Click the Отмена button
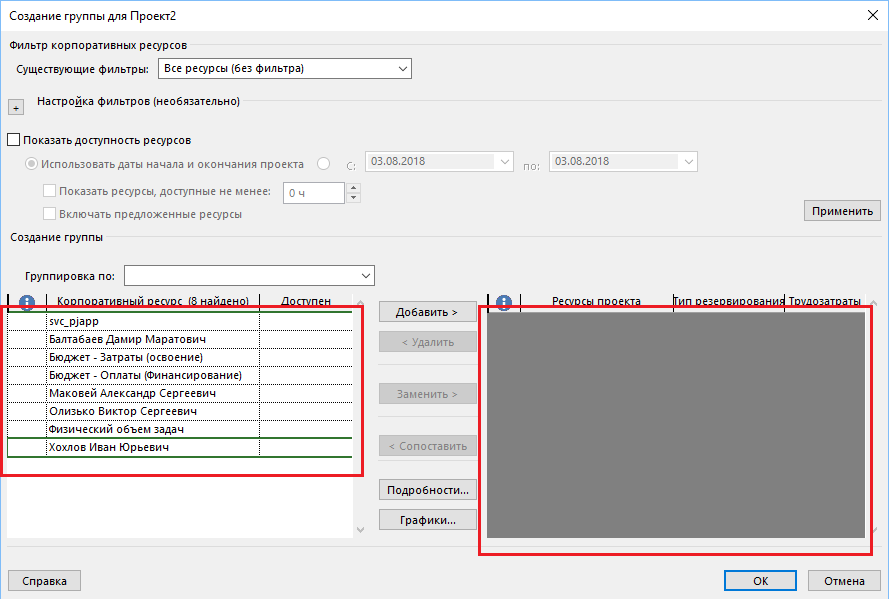889x599 pixels. [x=844, y=580]
